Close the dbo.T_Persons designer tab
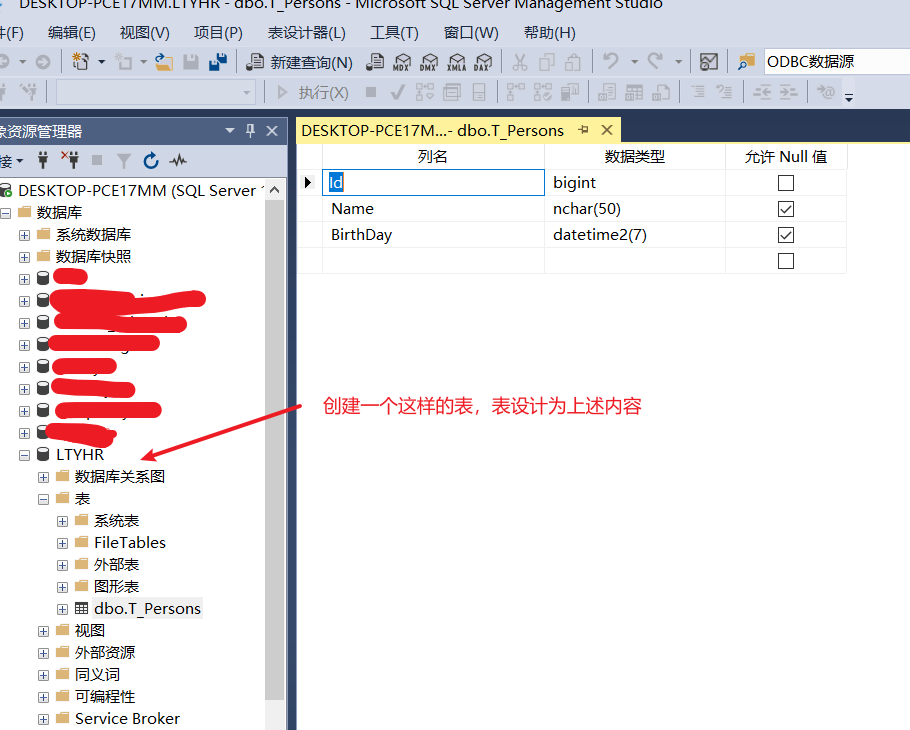This screenshot has height=730, width=910. coord(607,130)
